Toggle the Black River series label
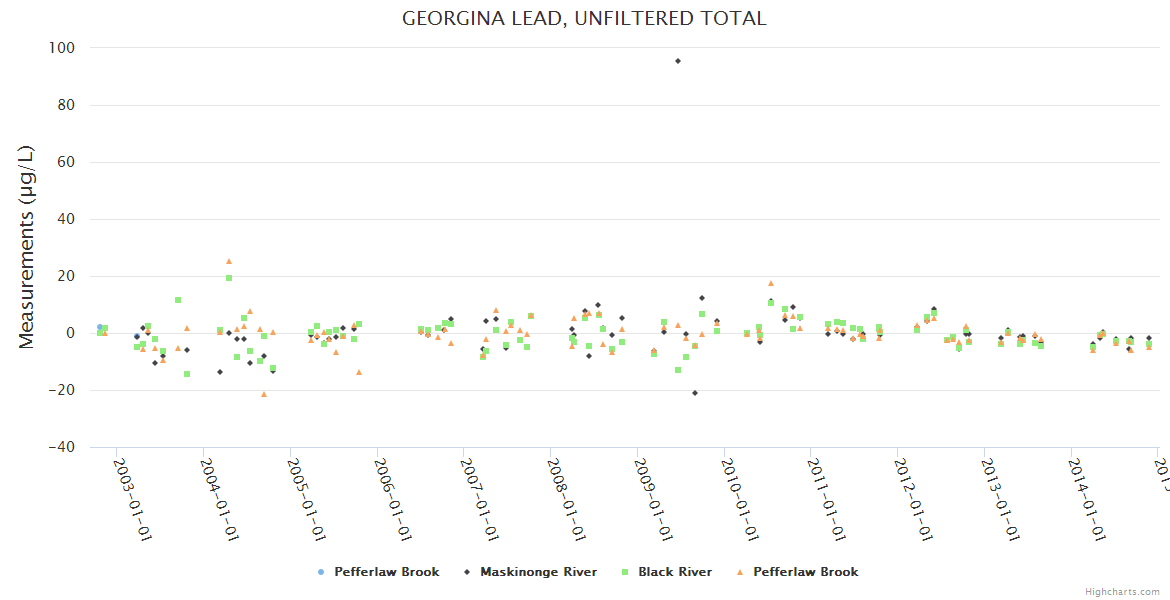This screenshot has width=1170, height=600. coord(675,572)
